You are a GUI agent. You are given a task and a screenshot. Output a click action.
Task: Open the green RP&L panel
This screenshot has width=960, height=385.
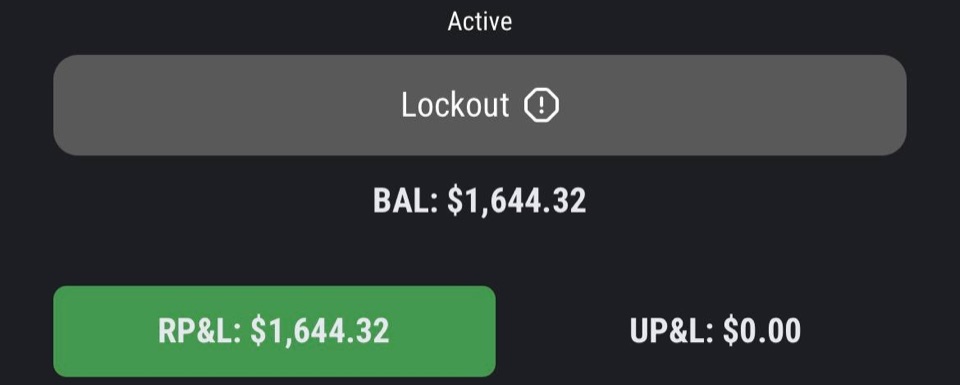pos(274,331)
